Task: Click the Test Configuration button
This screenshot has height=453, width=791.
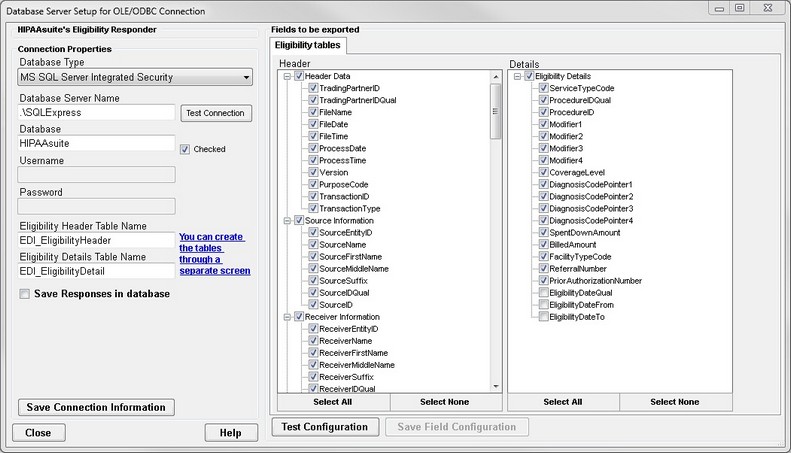Action: pos(324,427)
